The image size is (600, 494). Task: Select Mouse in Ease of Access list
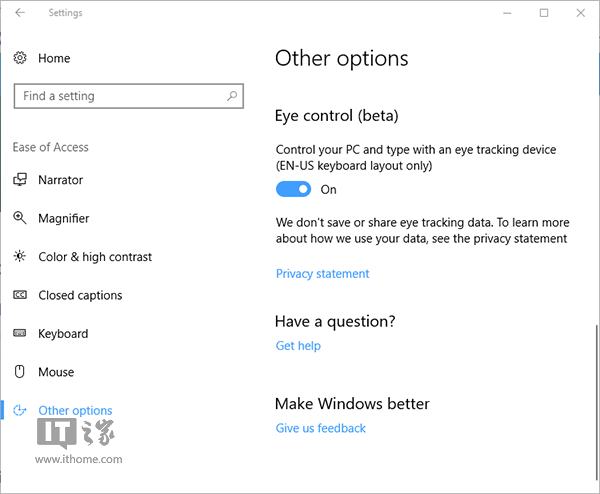(56, 372)
